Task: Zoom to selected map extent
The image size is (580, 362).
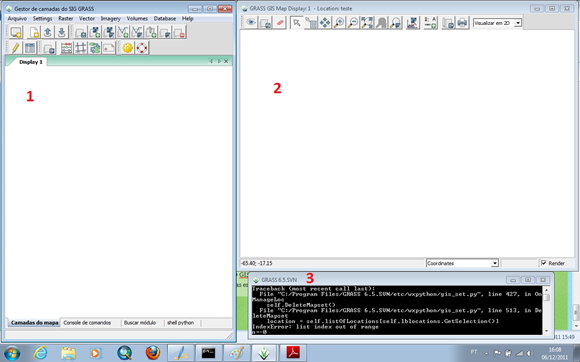Action: point(367,23)
